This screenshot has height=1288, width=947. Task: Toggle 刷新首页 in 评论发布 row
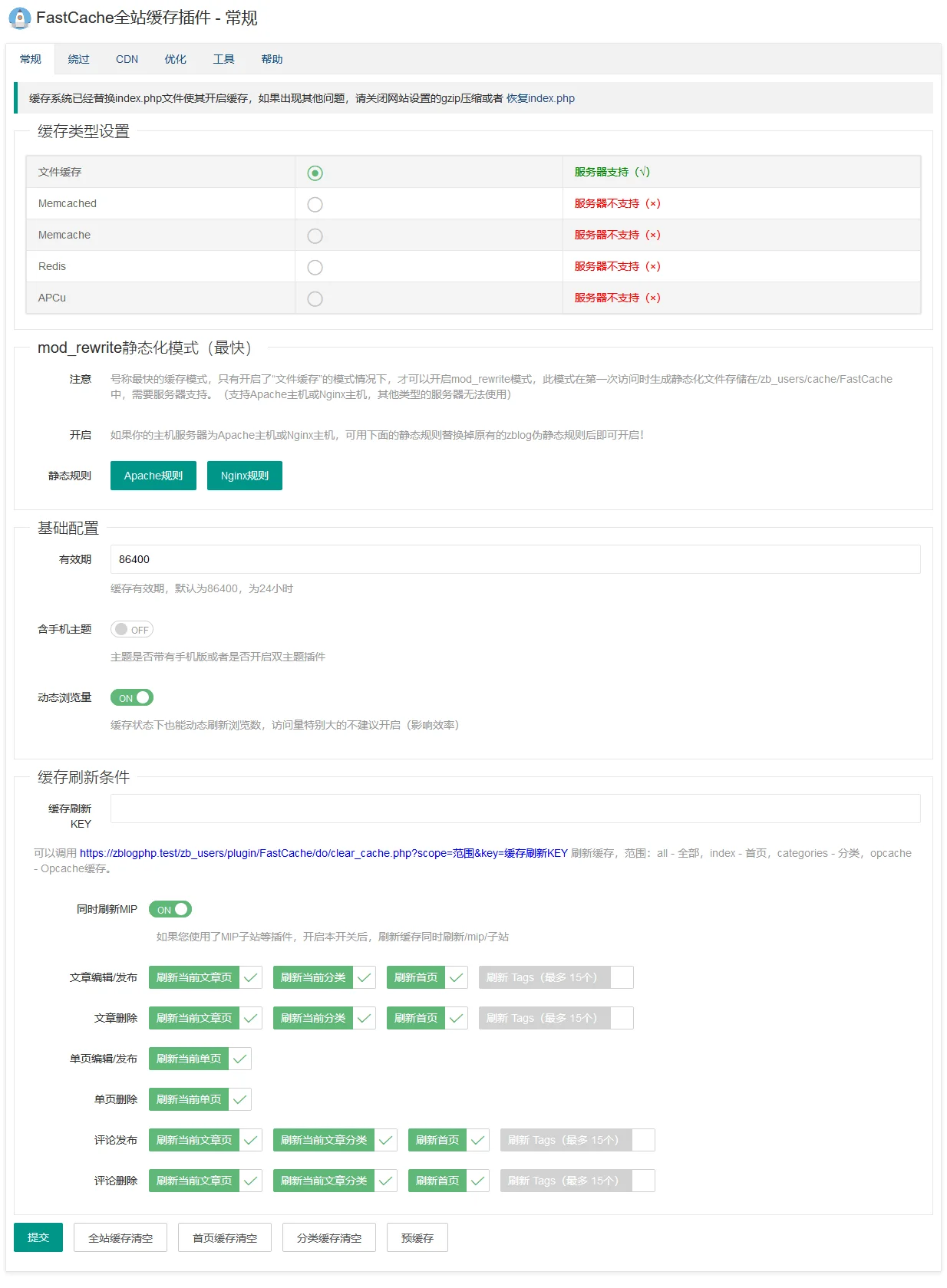449,1140
